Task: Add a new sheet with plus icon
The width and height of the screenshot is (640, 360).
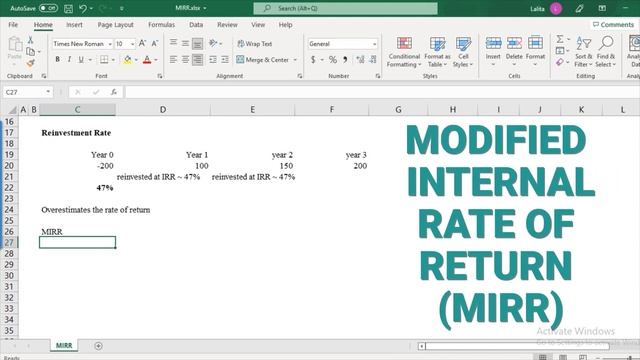Action: pyautogui.click(x=98, y=346)
